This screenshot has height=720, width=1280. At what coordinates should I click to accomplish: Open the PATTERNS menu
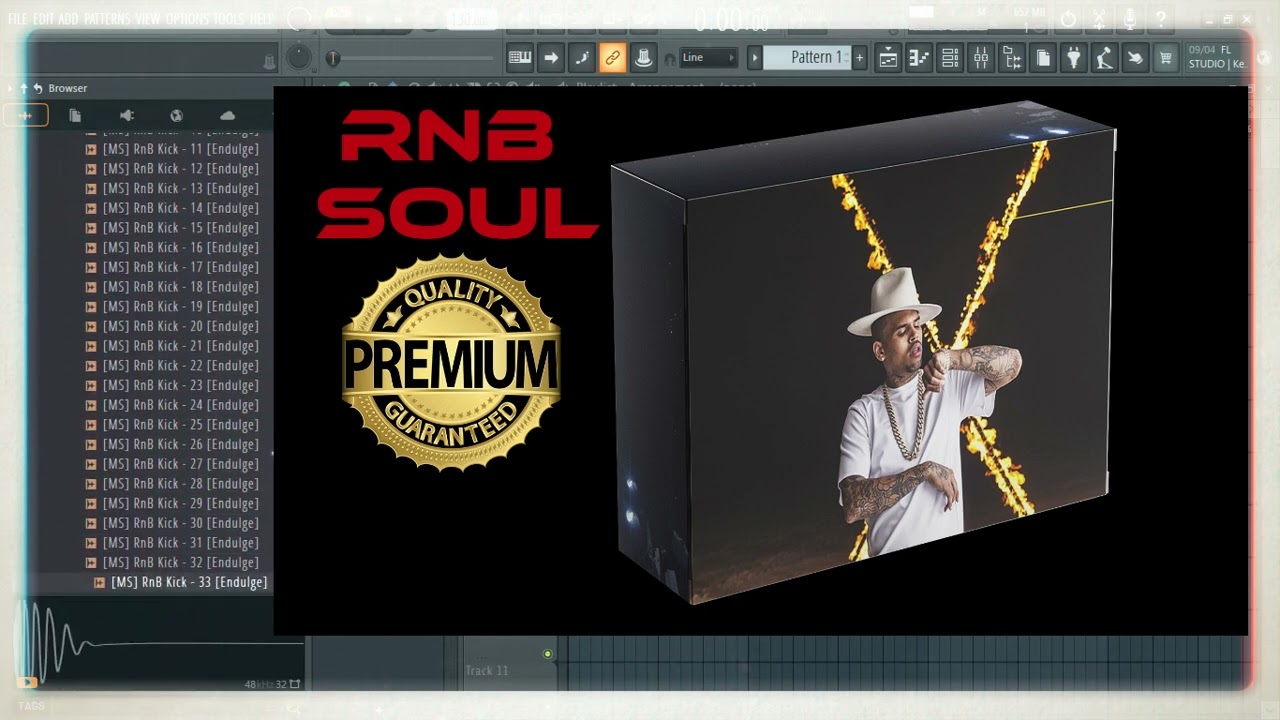(107, 19)
